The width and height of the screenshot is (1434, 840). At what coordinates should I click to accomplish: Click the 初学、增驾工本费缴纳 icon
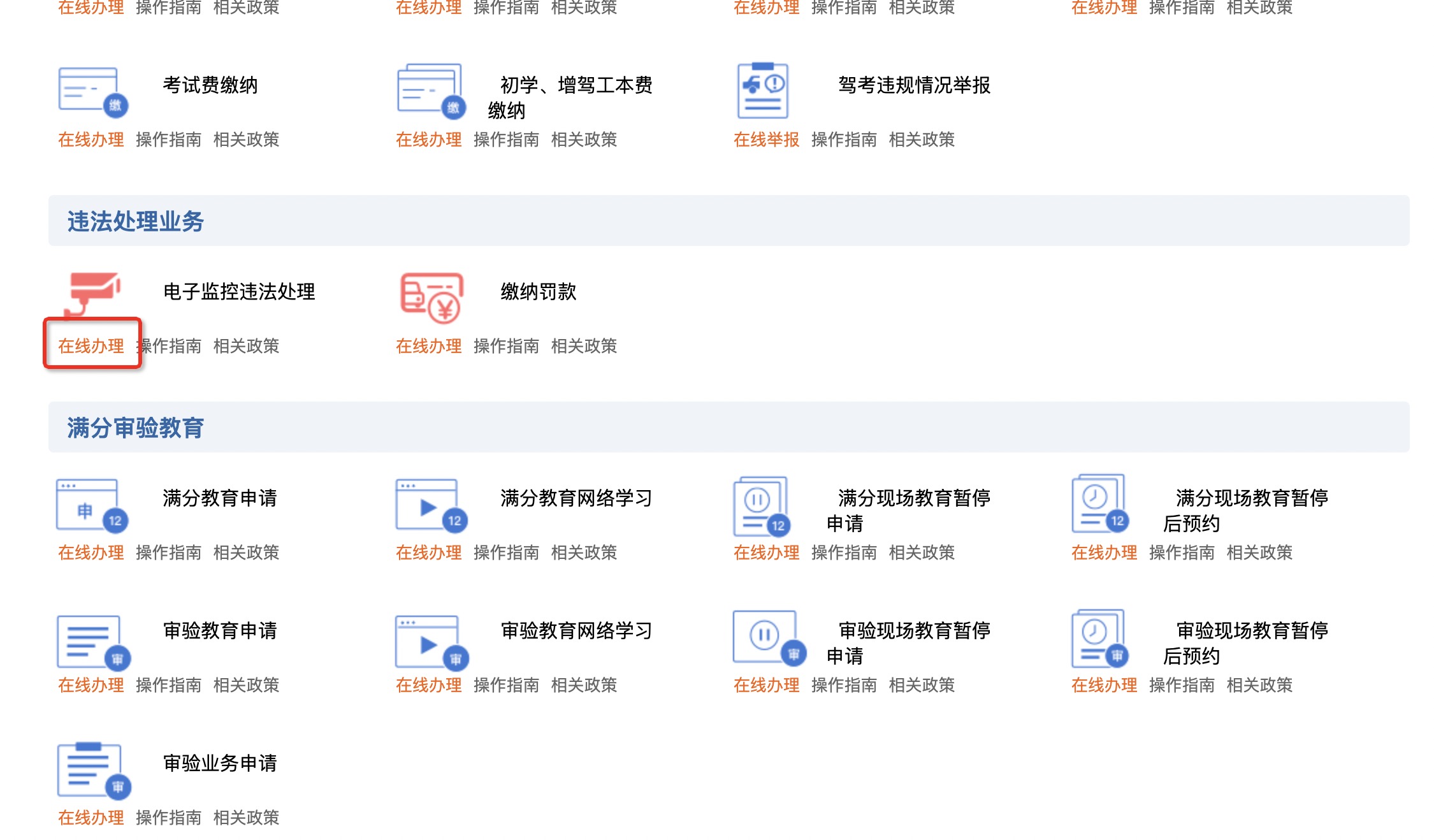tap(431, 91)
